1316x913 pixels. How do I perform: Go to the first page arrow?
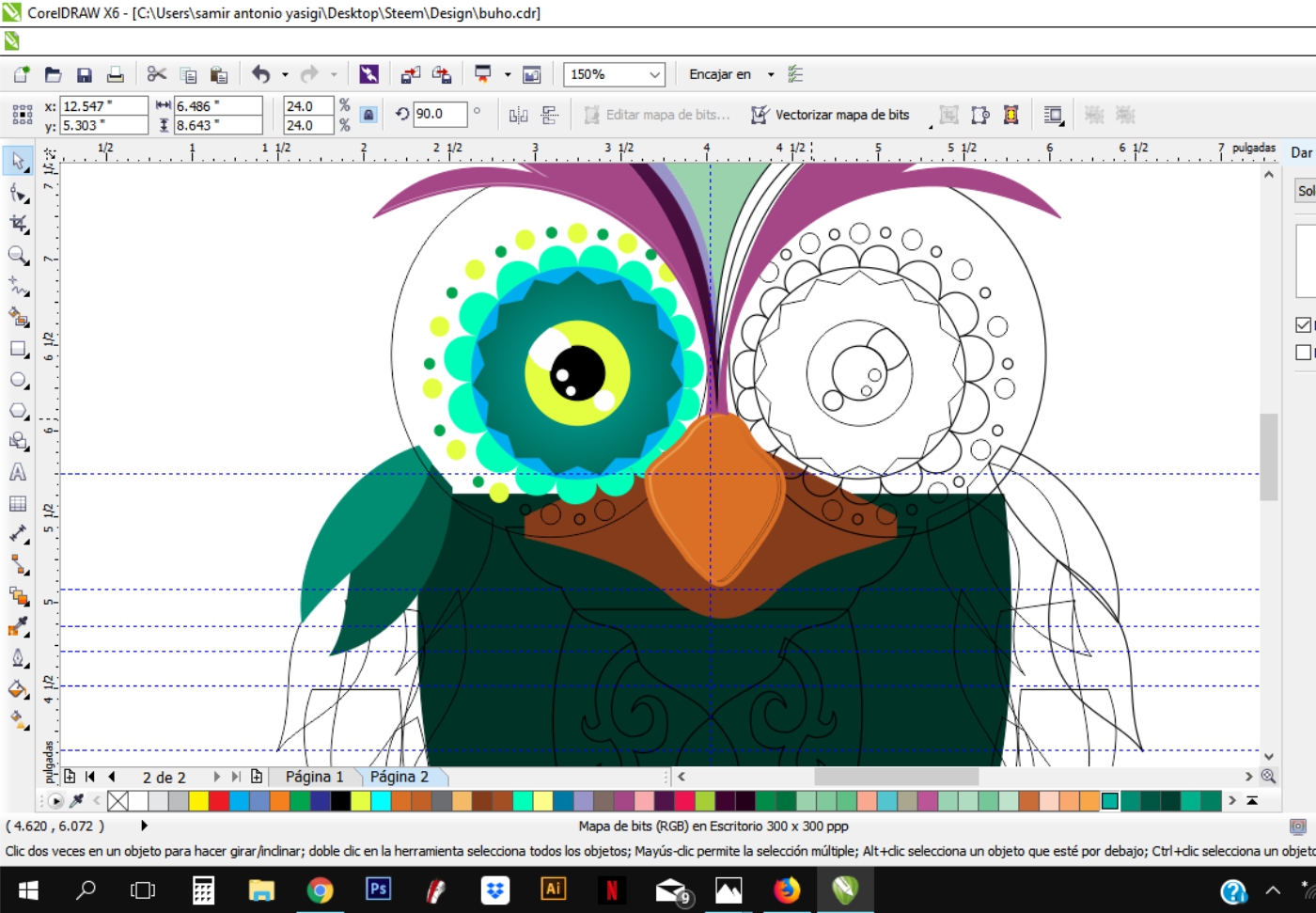[x=90, y=777]
